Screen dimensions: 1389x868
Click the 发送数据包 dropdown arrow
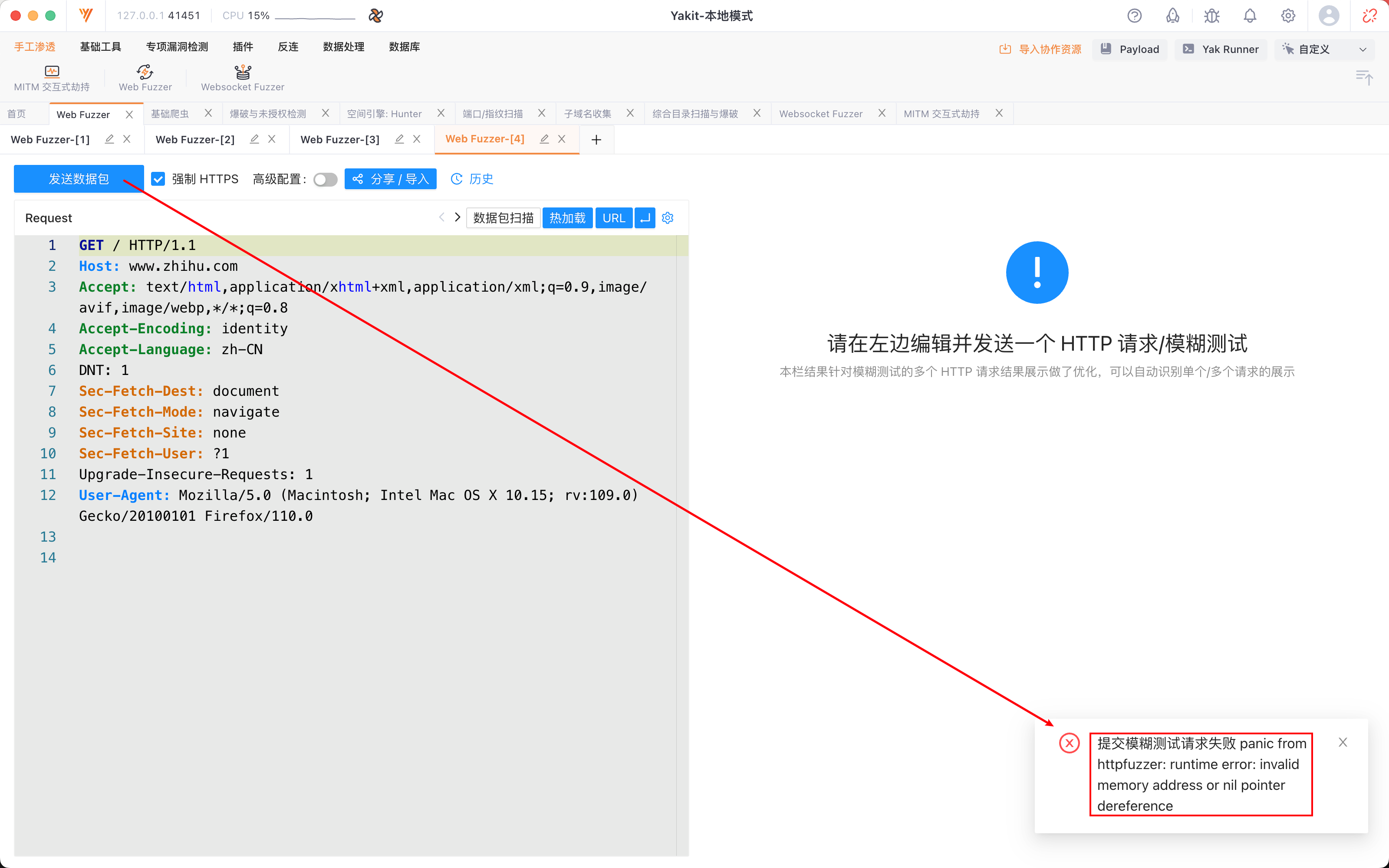pyautogui.click(x=128, y=178)
